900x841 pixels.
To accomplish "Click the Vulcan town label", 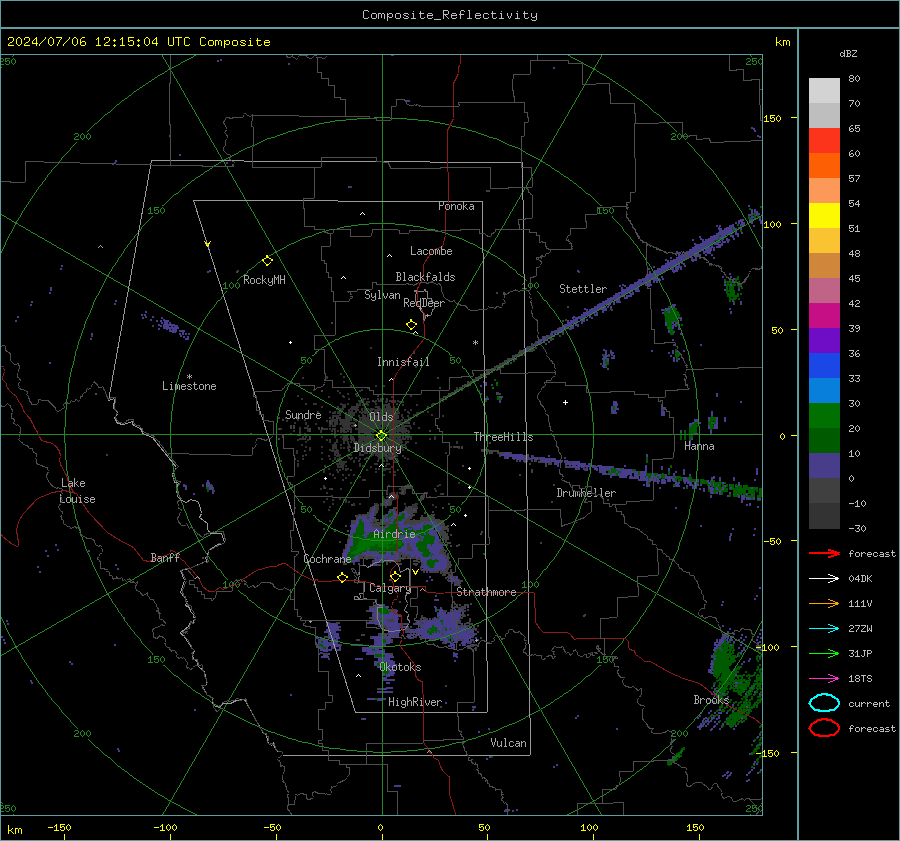I will [508, 743].
